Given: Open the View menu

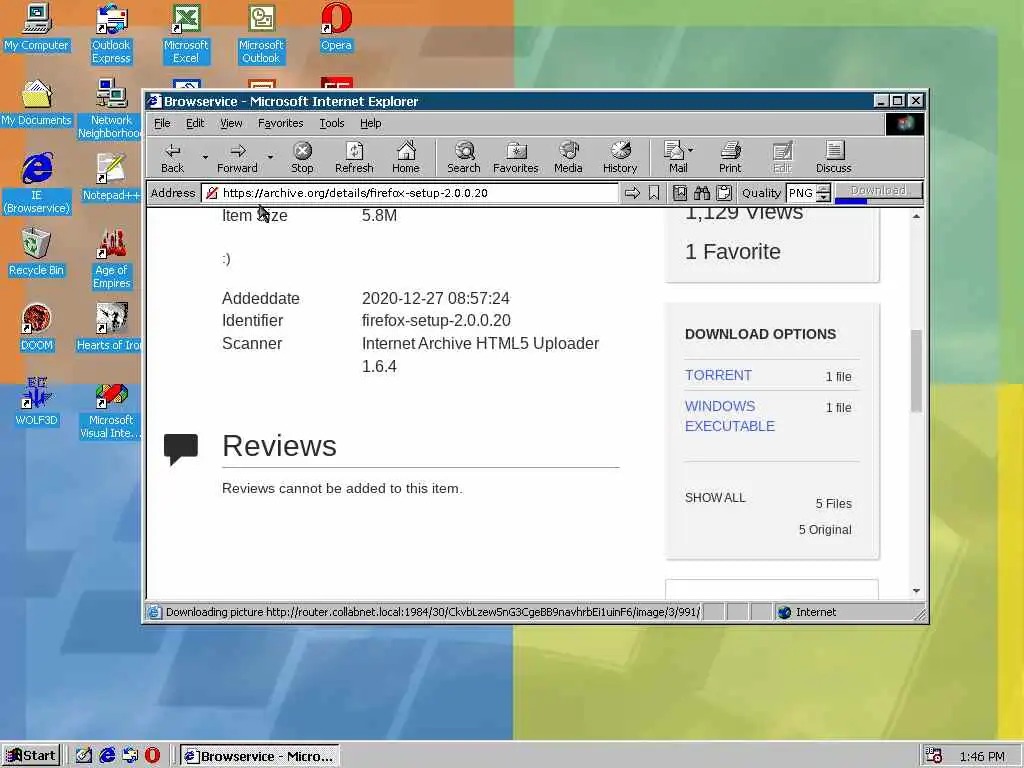Looking at the screenshot, I should 231,123.
